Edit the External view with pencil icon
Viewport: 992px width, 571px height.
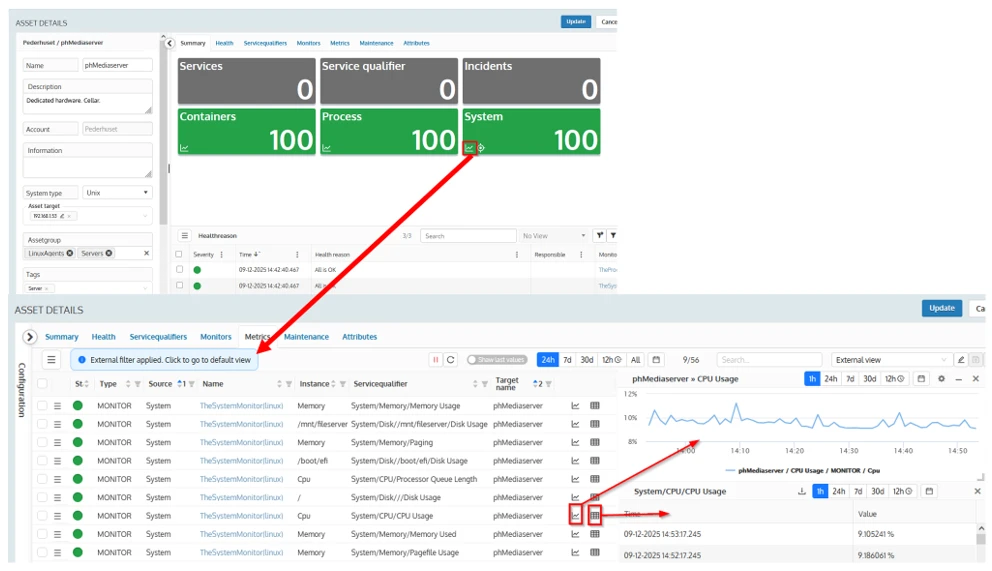click(x=961, y=360)
